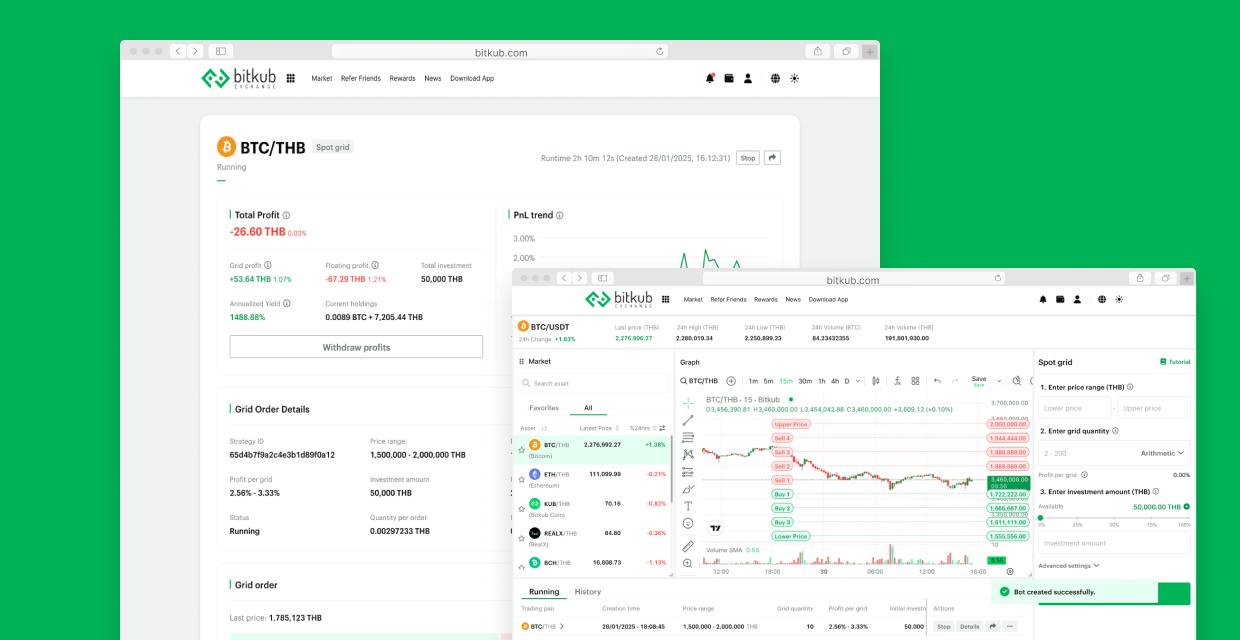Favorite the BTC/THB star
The image size is (1240, 640).
[x=521, y=451]
